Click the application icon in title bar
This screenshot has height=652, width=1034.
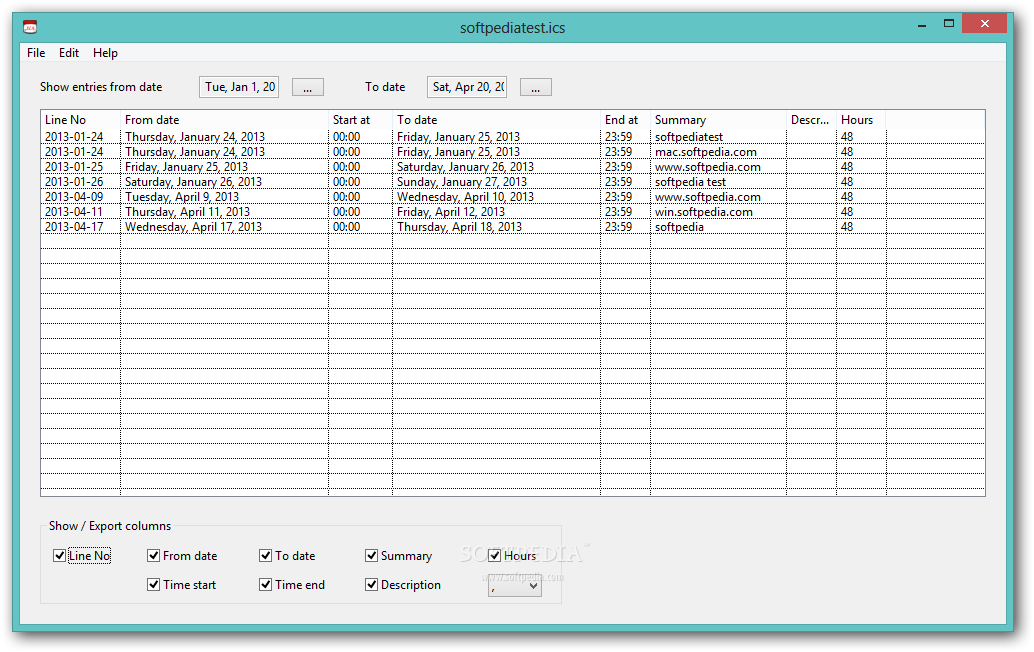(30, 27)
